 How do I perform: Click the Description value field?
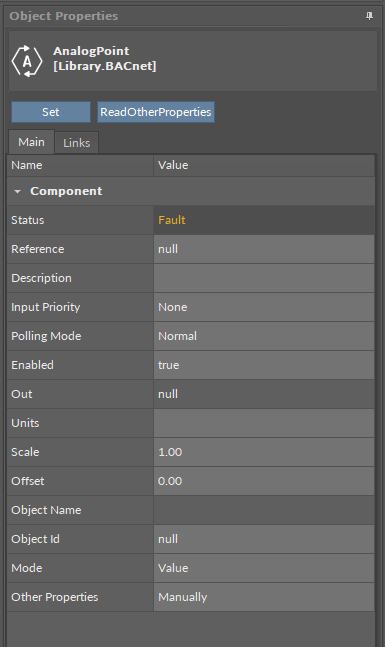pos(264,278)
